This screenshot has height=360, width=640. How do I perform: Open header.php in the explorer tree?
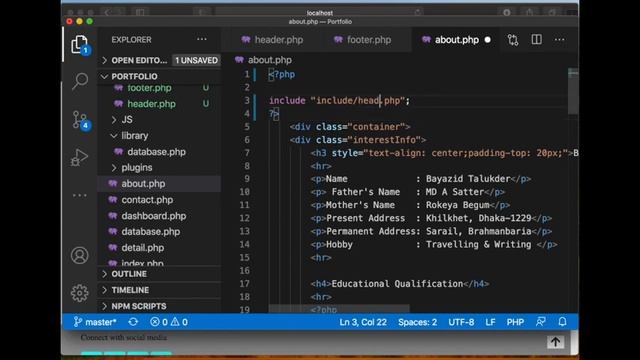click(151, 104)
